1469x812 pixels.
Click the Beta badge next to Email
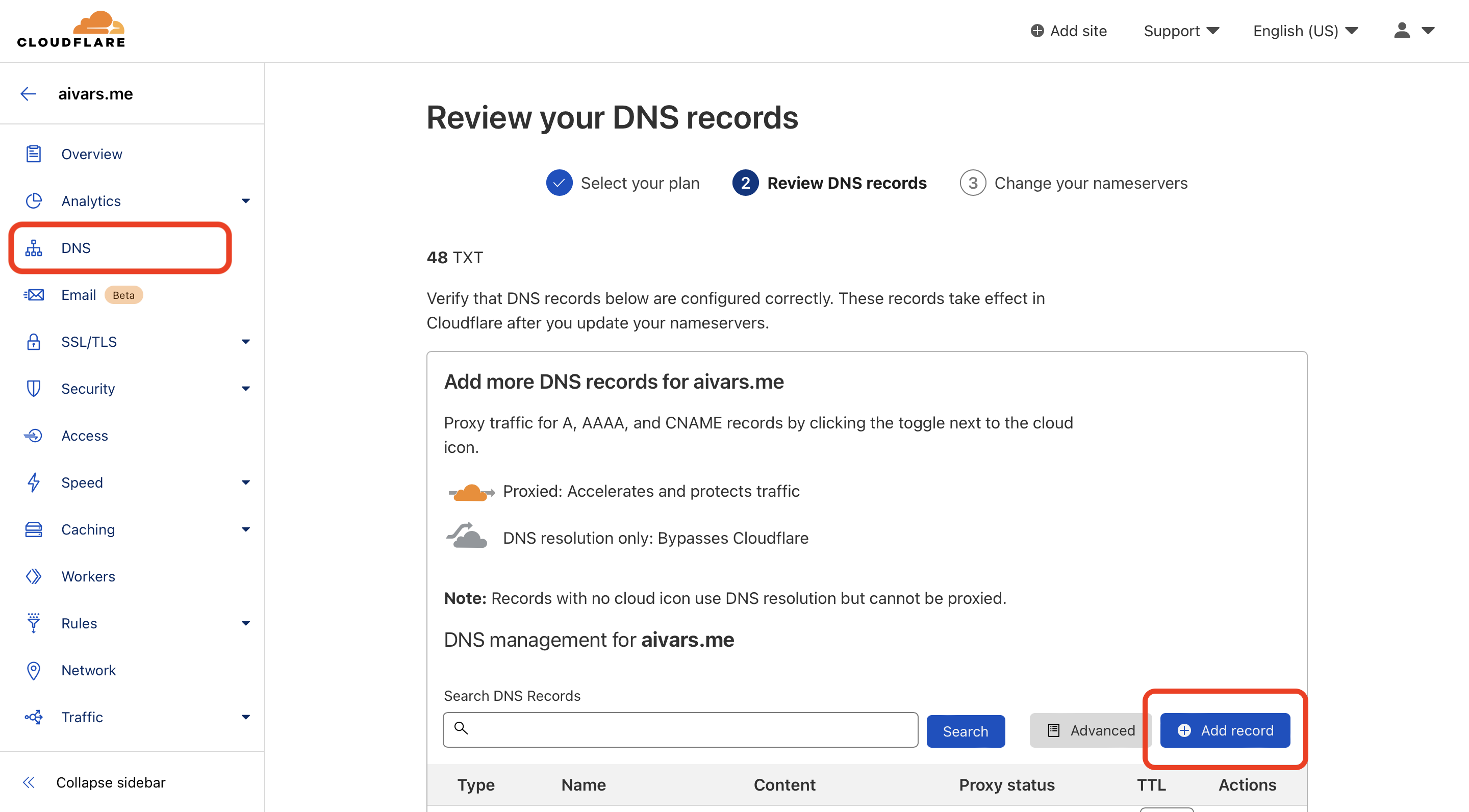pyautogui.click(x=123, y=295)
